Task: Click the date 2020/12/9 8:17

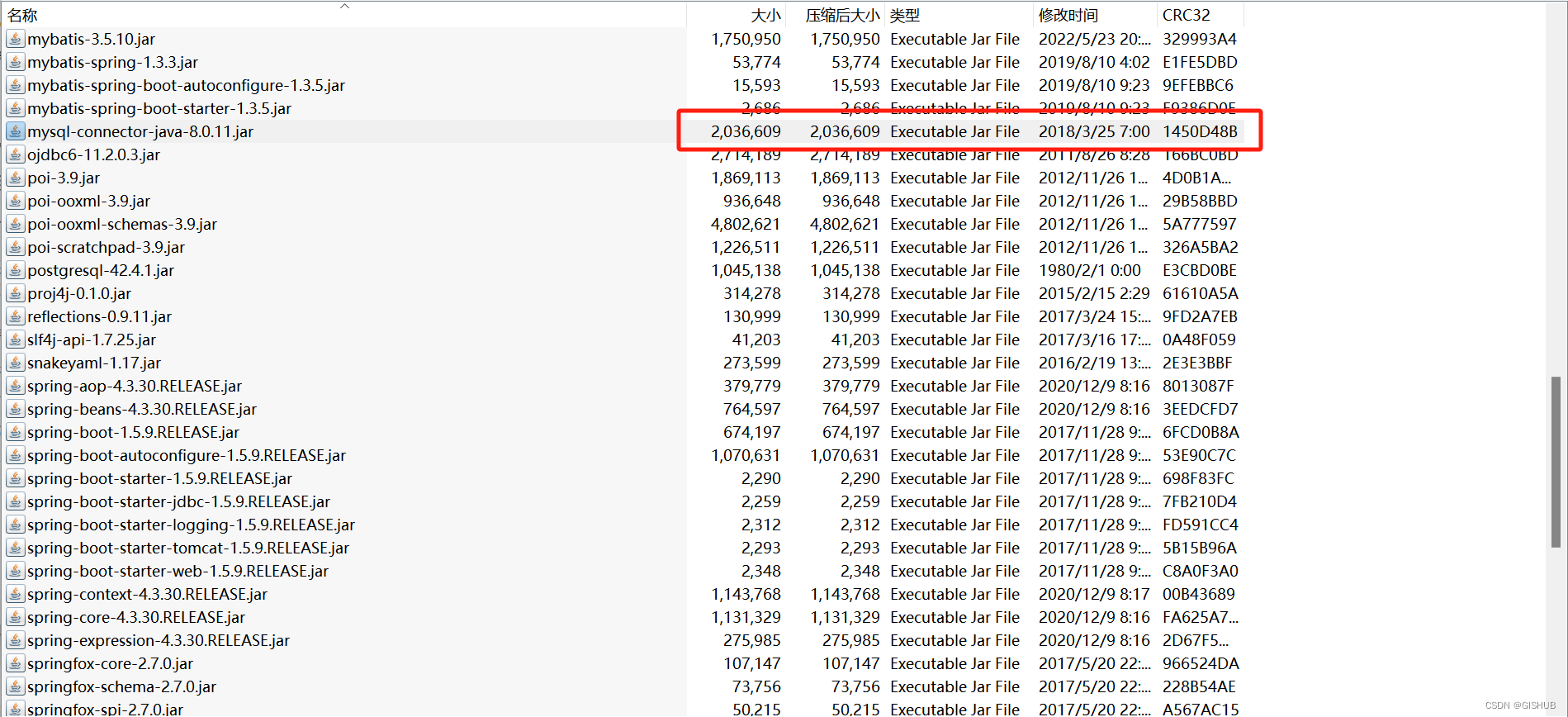Action: click(1094, 594)
